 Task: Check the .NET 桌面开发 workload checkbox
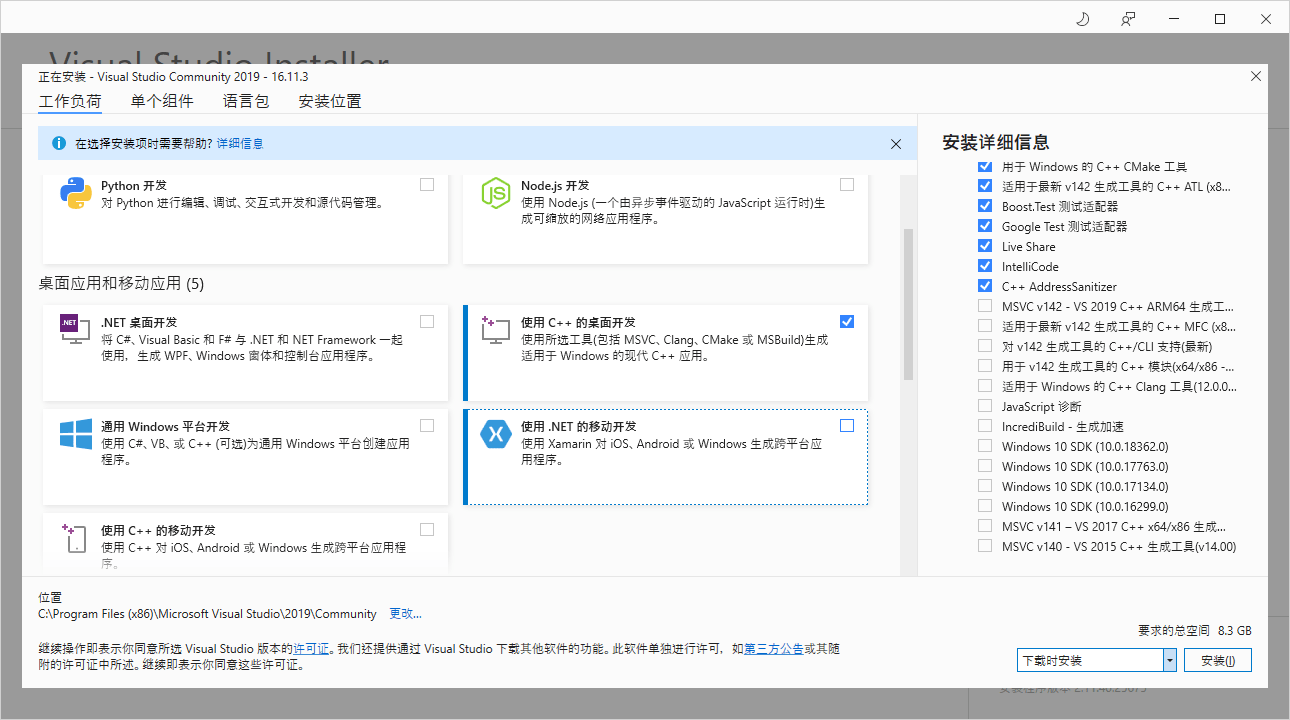coord(427,321)
